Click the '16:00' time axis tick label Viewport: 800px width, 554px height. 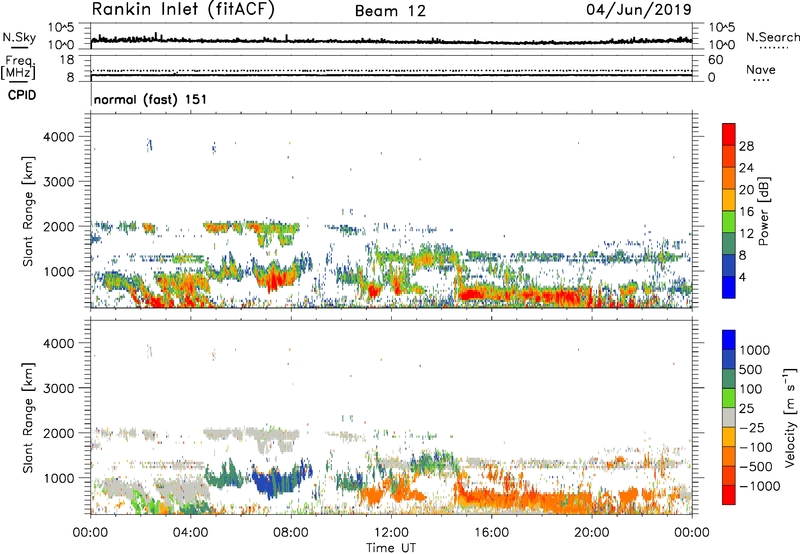pyautogui.click(x=491, y=533)
